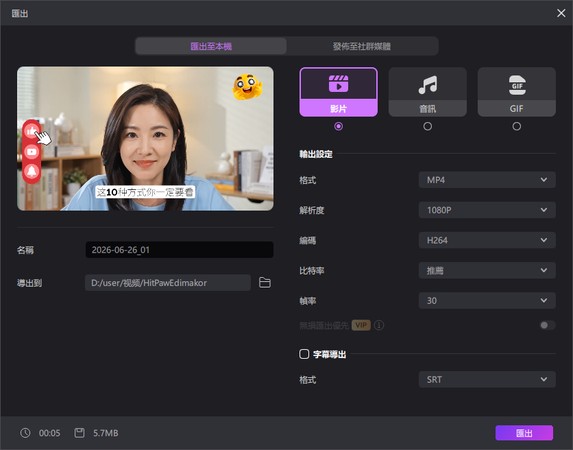The width and height of the screenshot is (573, 450).
Task: Select the 音訊 audio export card
Action: [x=428, y=92]
